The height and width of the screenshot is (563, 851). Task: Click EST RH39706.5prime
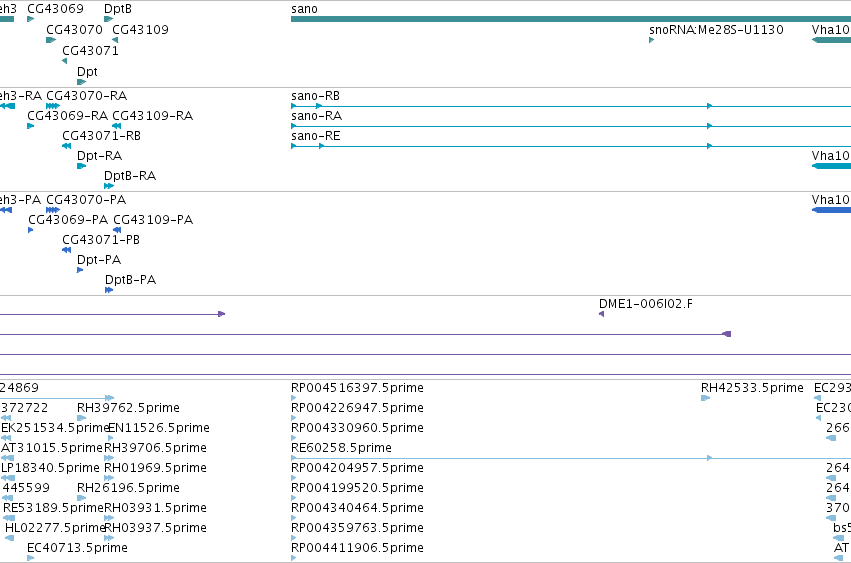[155, 448]
